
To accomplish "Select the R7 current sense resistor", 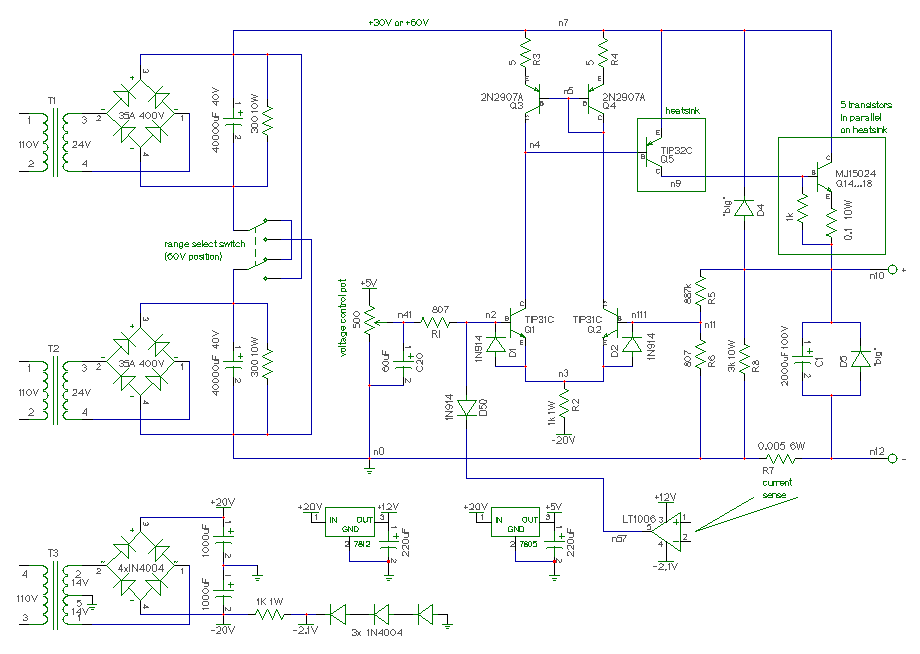I will (780, 458).
